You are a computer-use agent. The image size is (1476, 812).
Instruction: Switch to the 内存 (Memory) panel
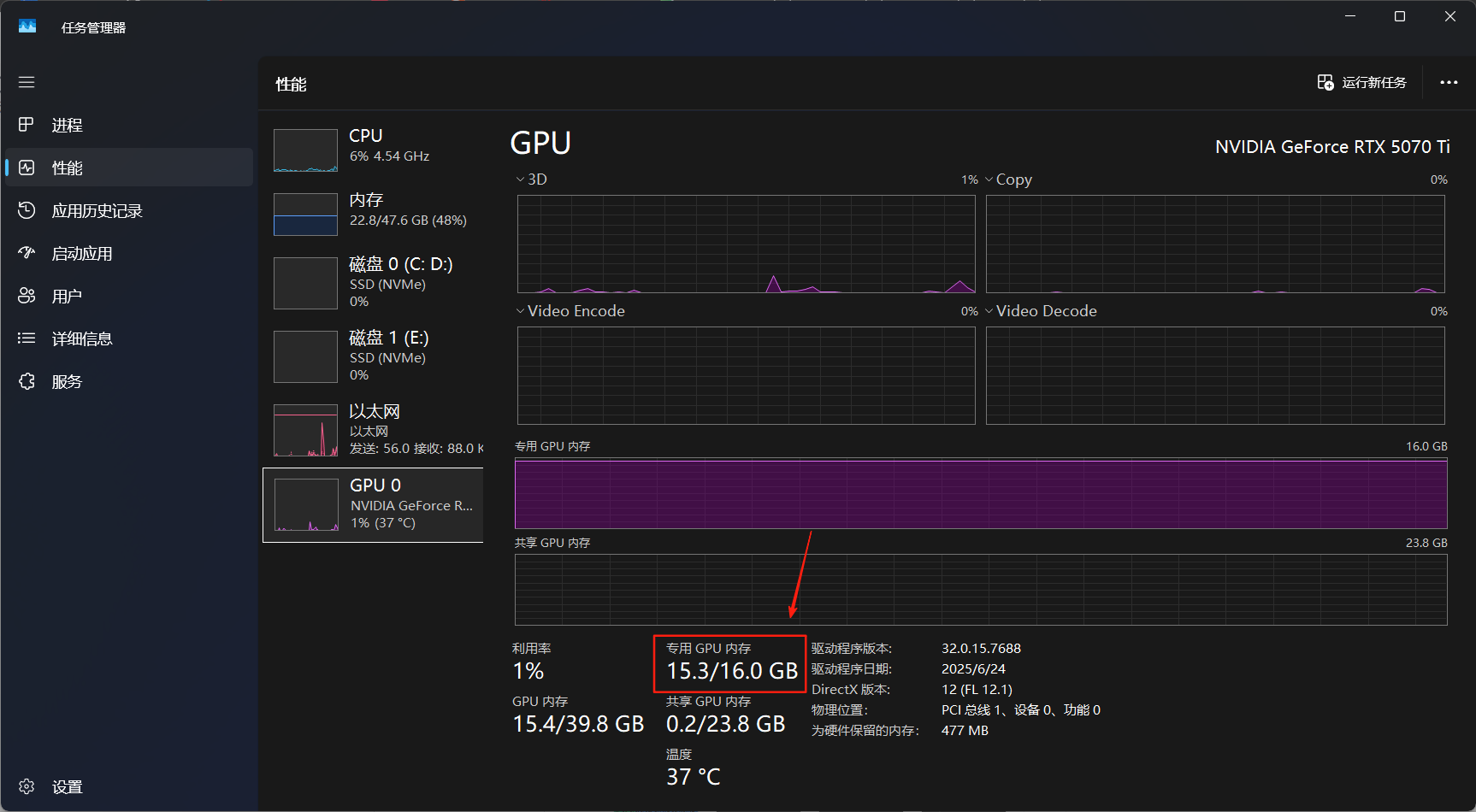pyautogui.click(x=374, y=214)
